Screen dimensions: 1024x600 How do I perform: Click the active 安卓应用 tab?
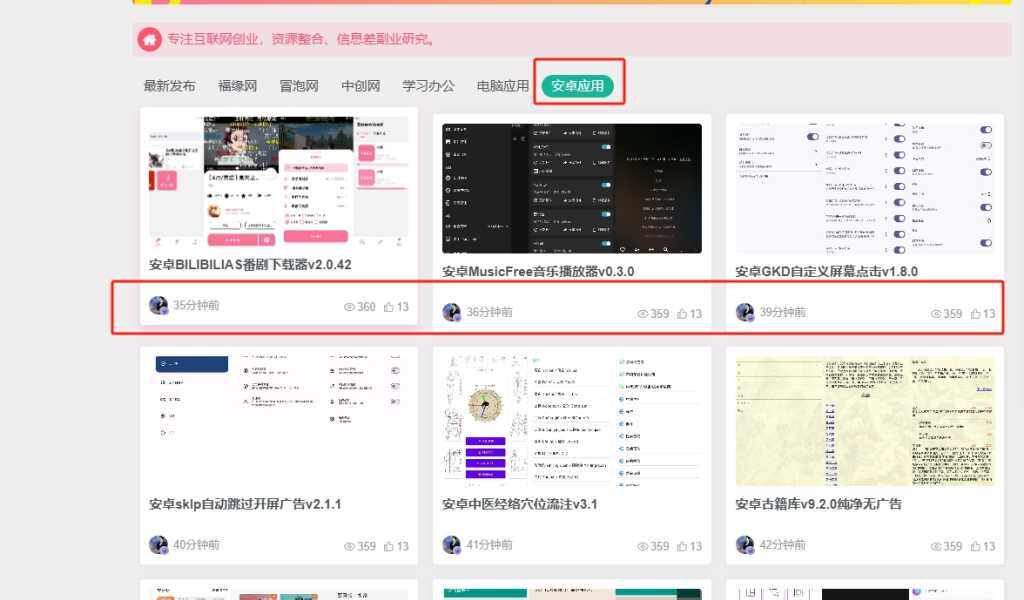point(577,86)
